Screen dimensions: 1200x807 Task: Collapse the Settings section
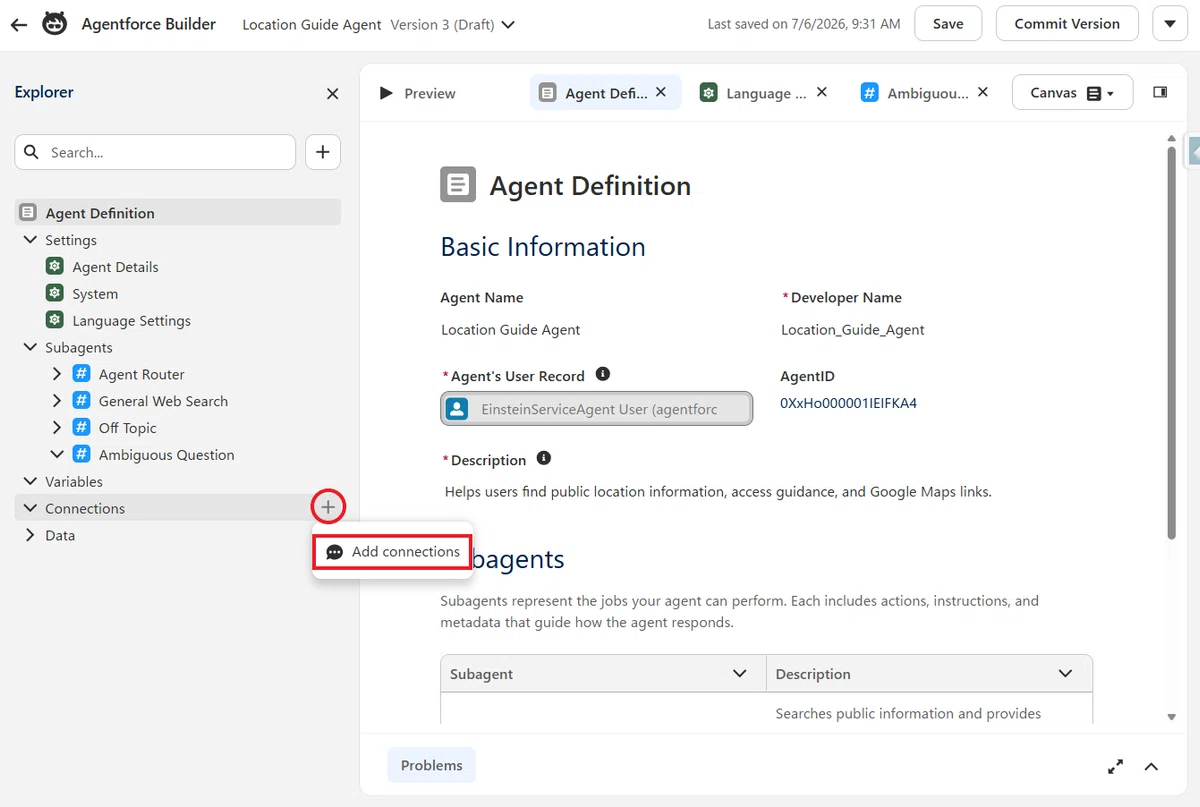pyautogui.click(x=30, y=240)
